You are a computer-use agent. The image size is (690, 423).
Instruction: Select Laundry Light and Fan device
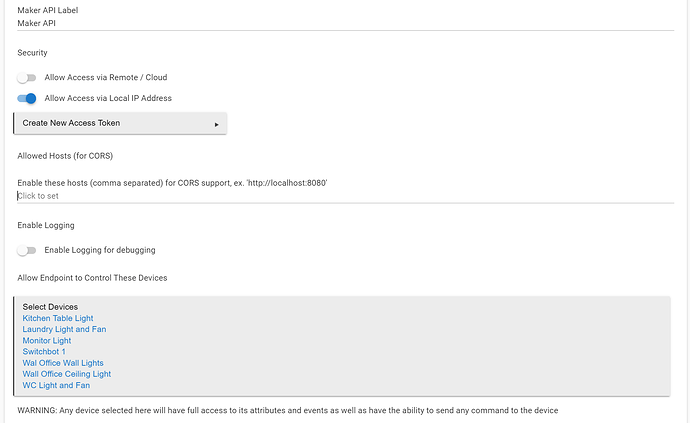[64, 329]
